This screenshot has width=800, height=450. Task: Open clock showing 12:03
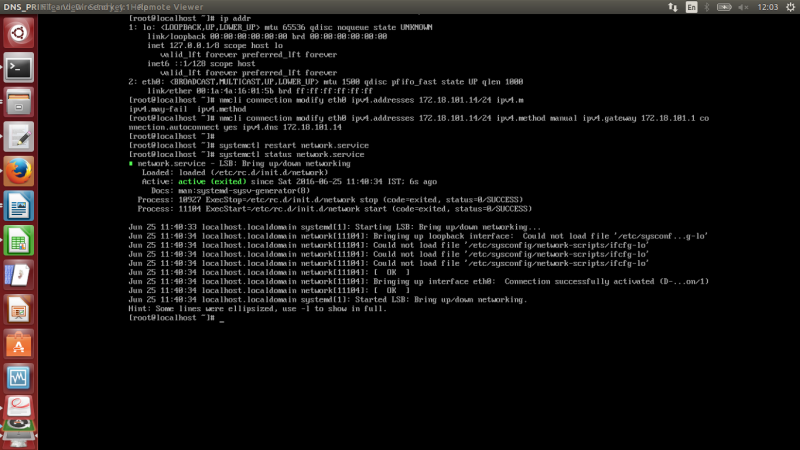point(768,7)
